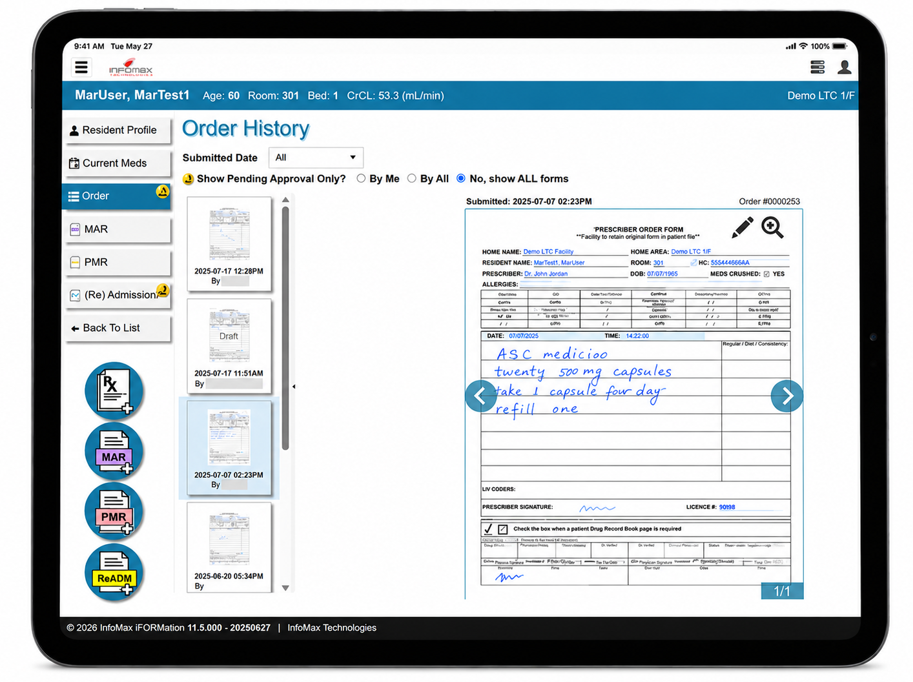Click Order History heading

pyautogui.click(x=245, y=128)
